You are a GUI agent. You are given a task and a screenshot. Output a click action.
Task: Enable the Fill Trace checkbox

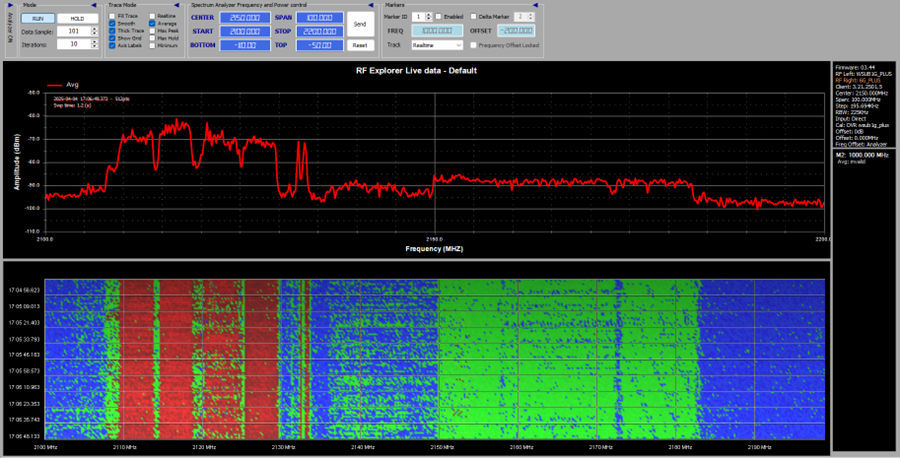click(x=112, y=17)
